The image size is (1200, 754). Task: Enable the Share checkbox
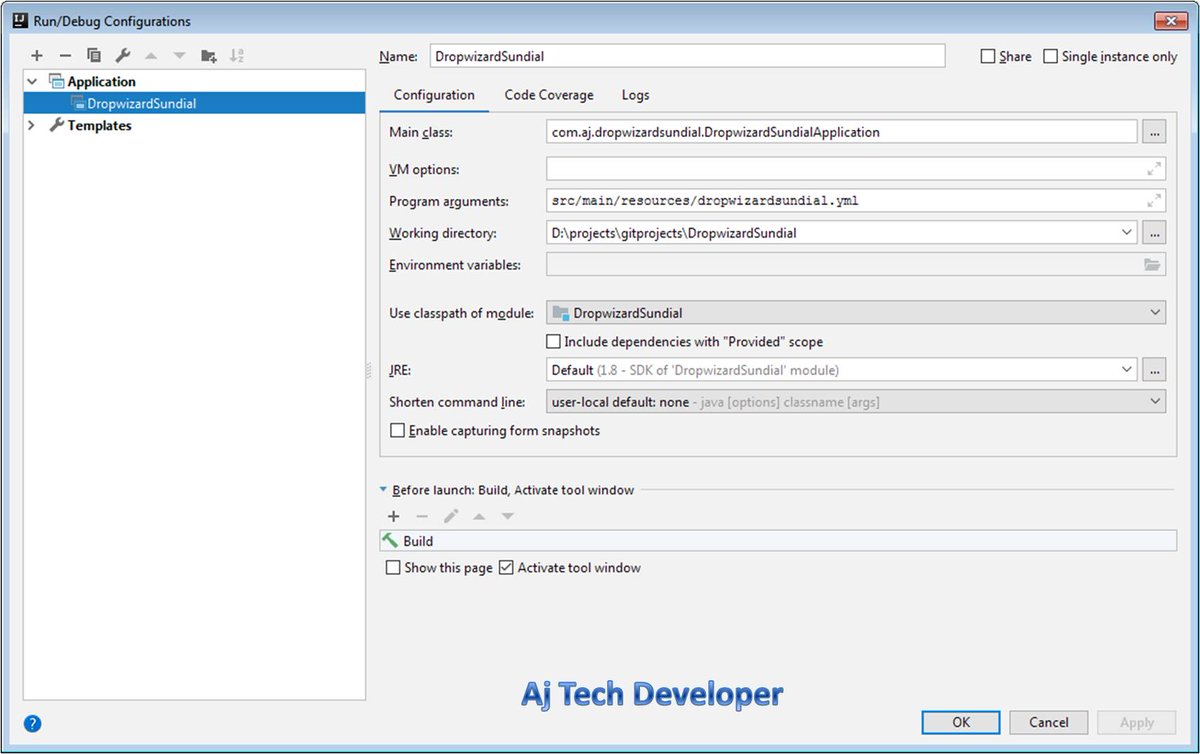988,56
